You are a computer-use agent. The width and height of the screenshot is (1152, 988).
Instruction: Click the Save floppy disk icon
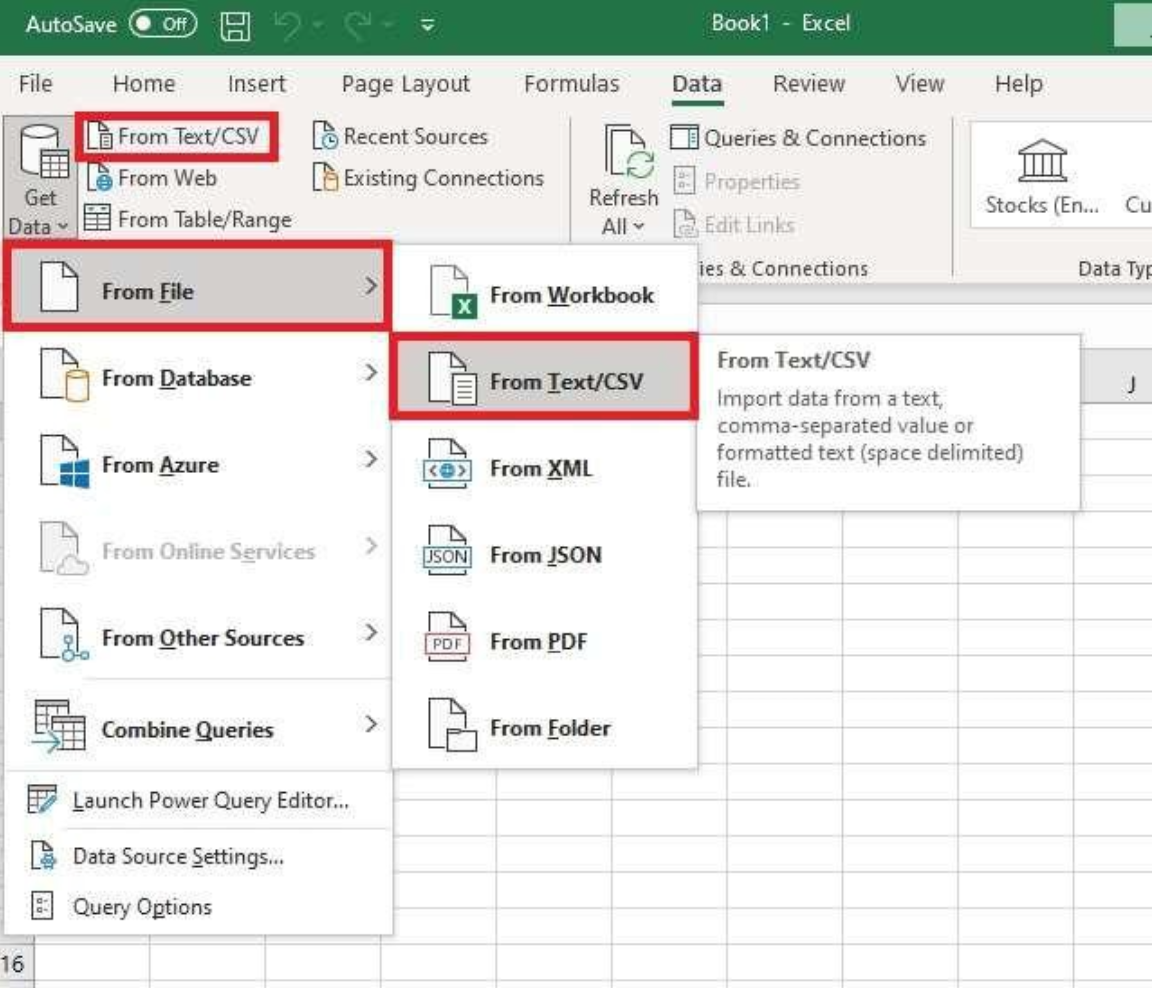(235, 26)
